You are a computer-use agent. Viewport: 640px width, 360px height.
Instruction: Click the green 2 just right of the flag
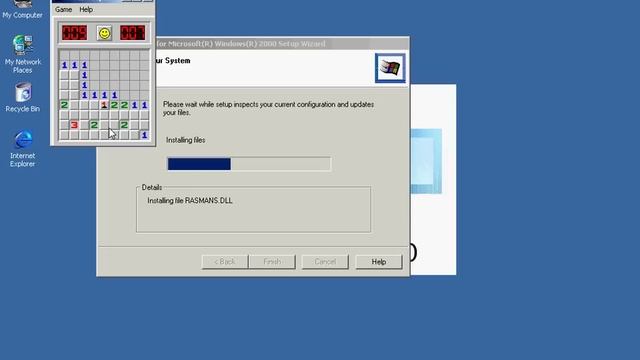point(114,105)
